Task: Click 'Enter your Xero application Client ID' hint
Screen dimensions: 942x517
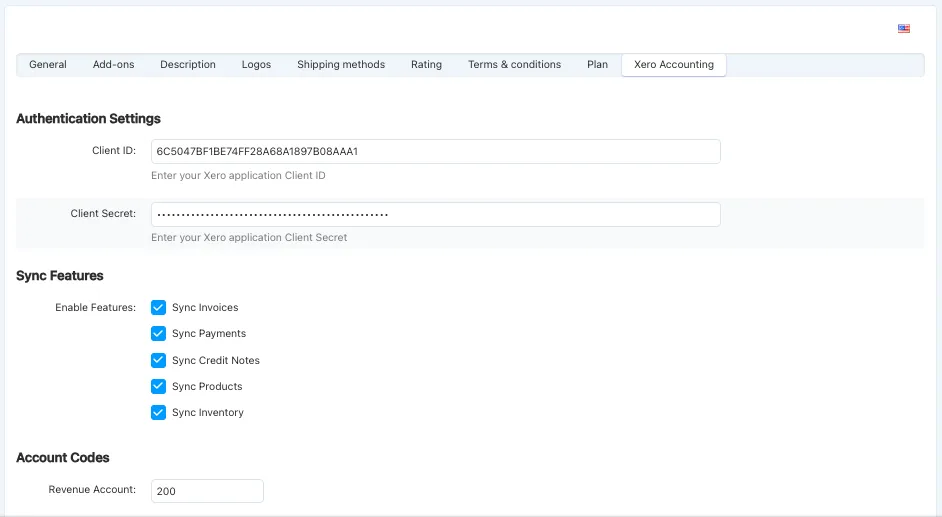Action: click(x=238, y=175)
